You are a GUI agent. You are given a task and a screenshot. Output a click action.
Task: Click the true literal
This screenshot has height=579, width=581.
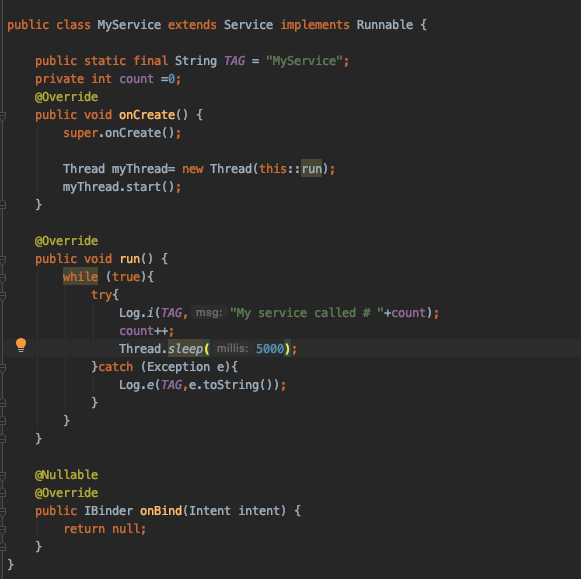(126, 277)
